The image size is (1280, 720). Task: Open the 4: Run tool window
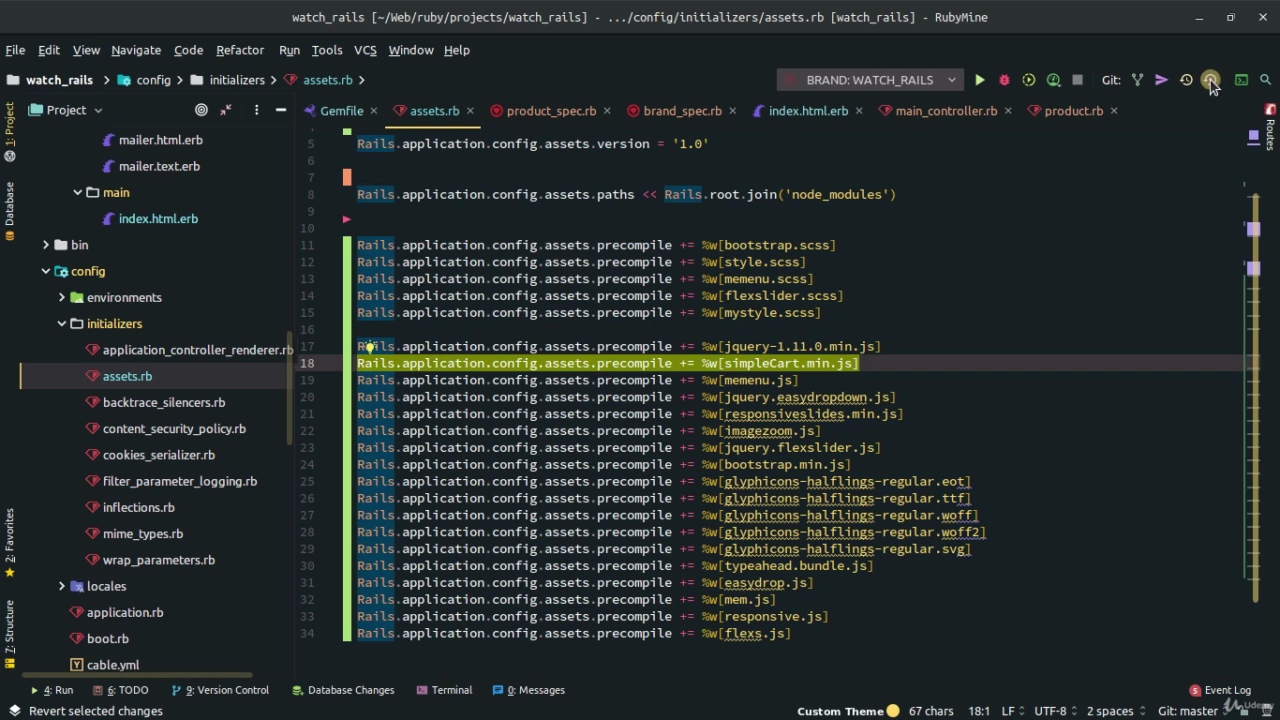(x=52, y=690)
